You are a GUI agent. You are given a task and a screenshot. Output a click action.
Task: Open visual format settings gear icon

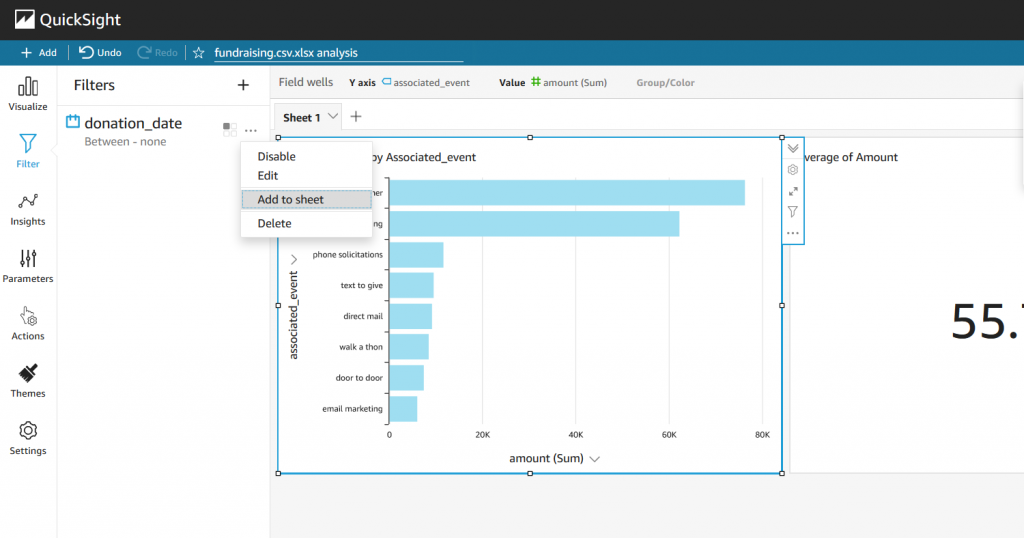coord(793,170)
